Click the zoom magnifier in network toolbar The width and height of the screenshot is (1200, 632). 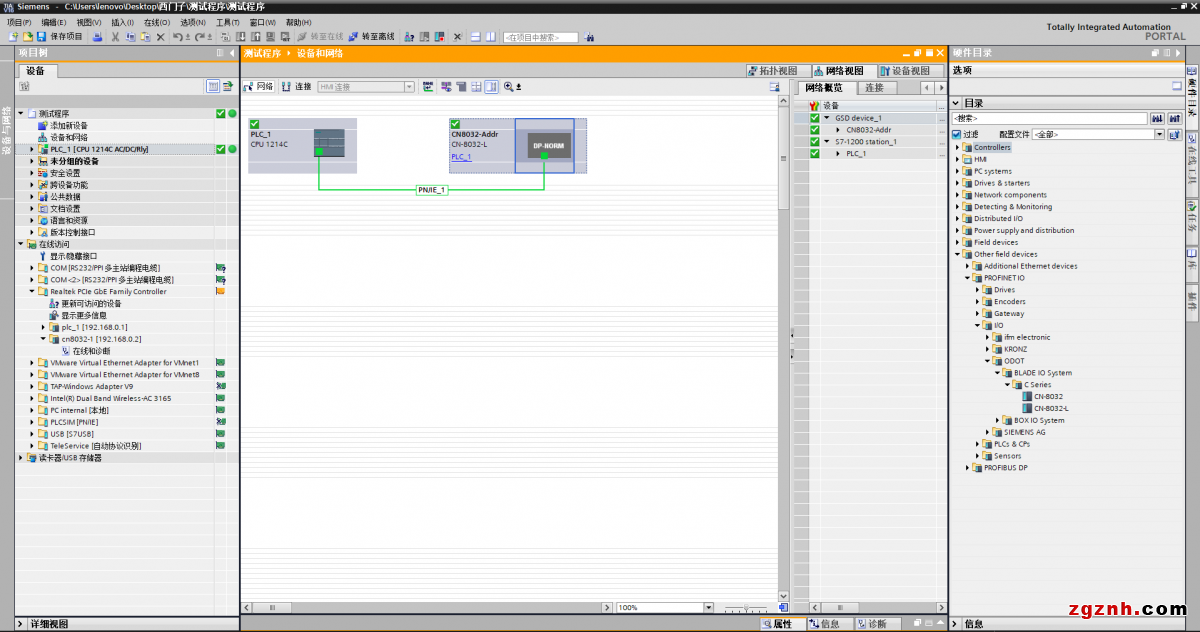point(508,87)
